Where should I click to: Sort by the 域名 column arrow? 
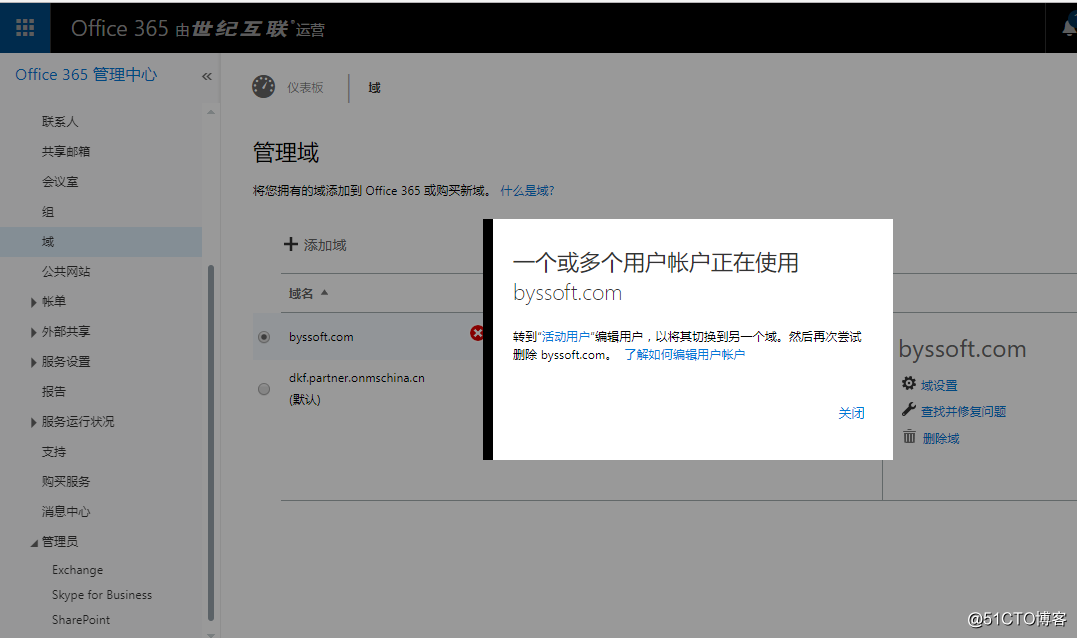(325, 293)
